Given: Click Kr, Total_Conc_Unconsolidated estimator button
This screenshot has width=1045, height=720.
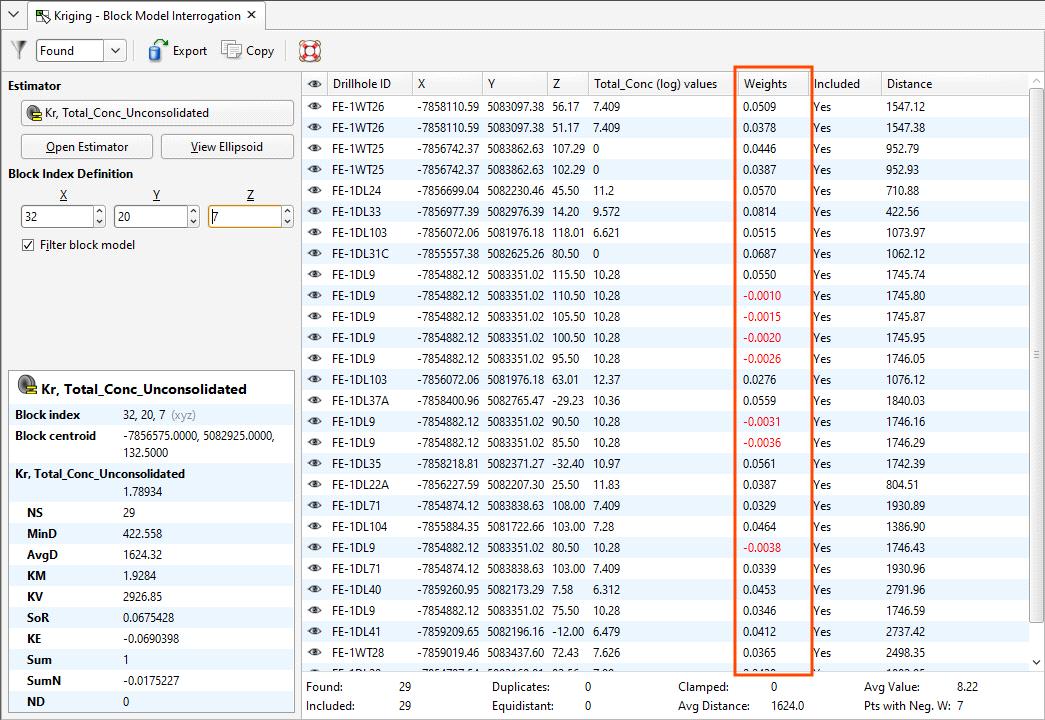Looking at the screenshot, I should point(157,113).
